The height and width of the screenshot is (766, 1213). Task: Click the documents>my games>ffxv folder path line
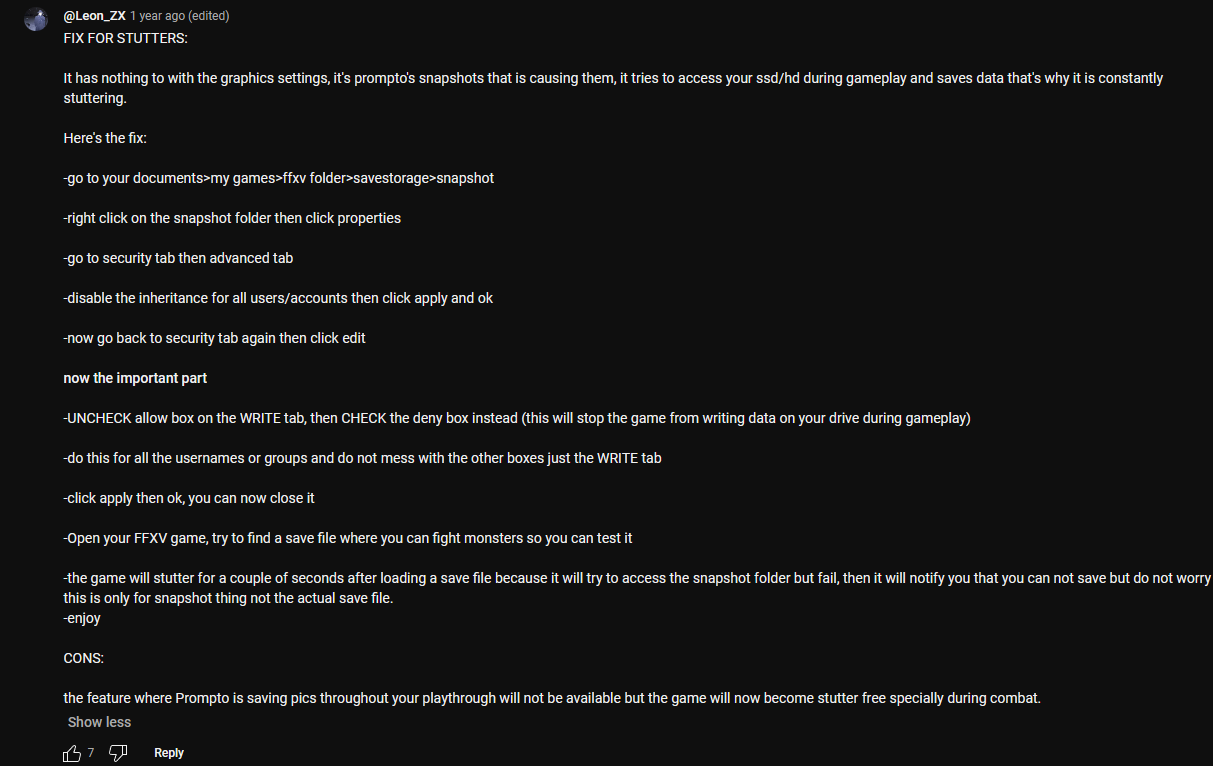tap(279, 178)
